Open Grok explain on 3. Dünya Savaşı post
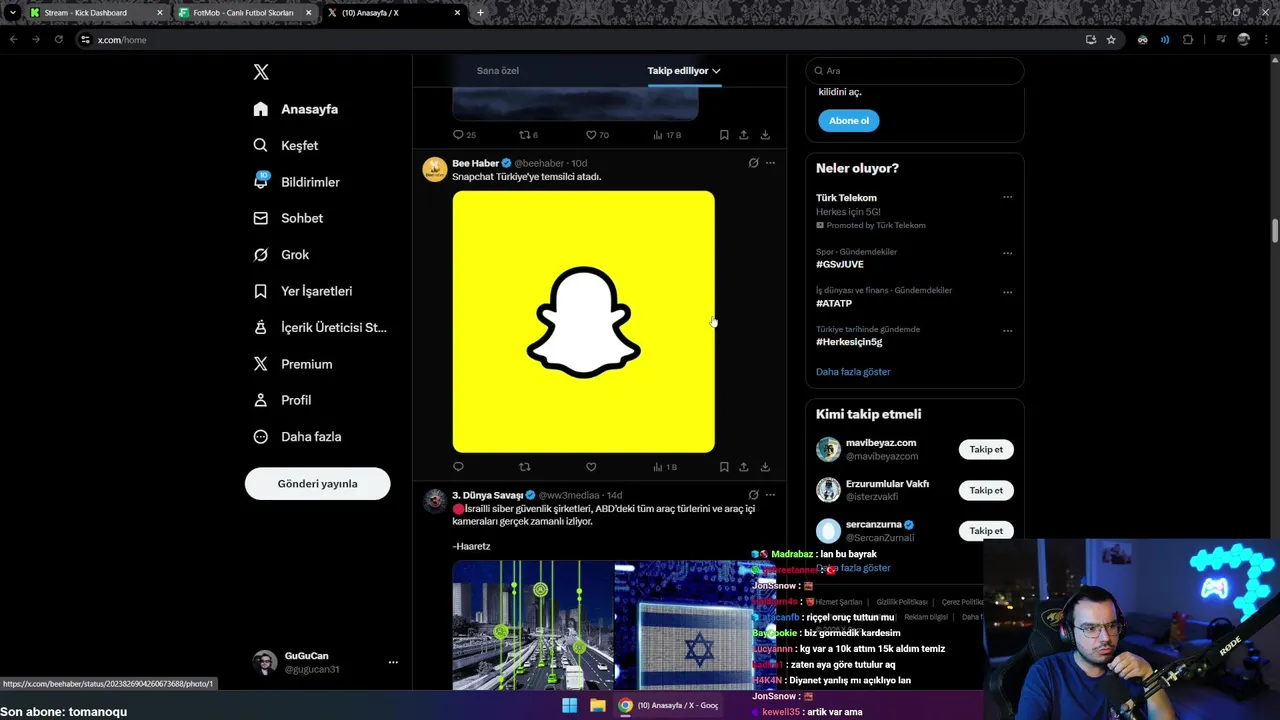 pos(753,495)
